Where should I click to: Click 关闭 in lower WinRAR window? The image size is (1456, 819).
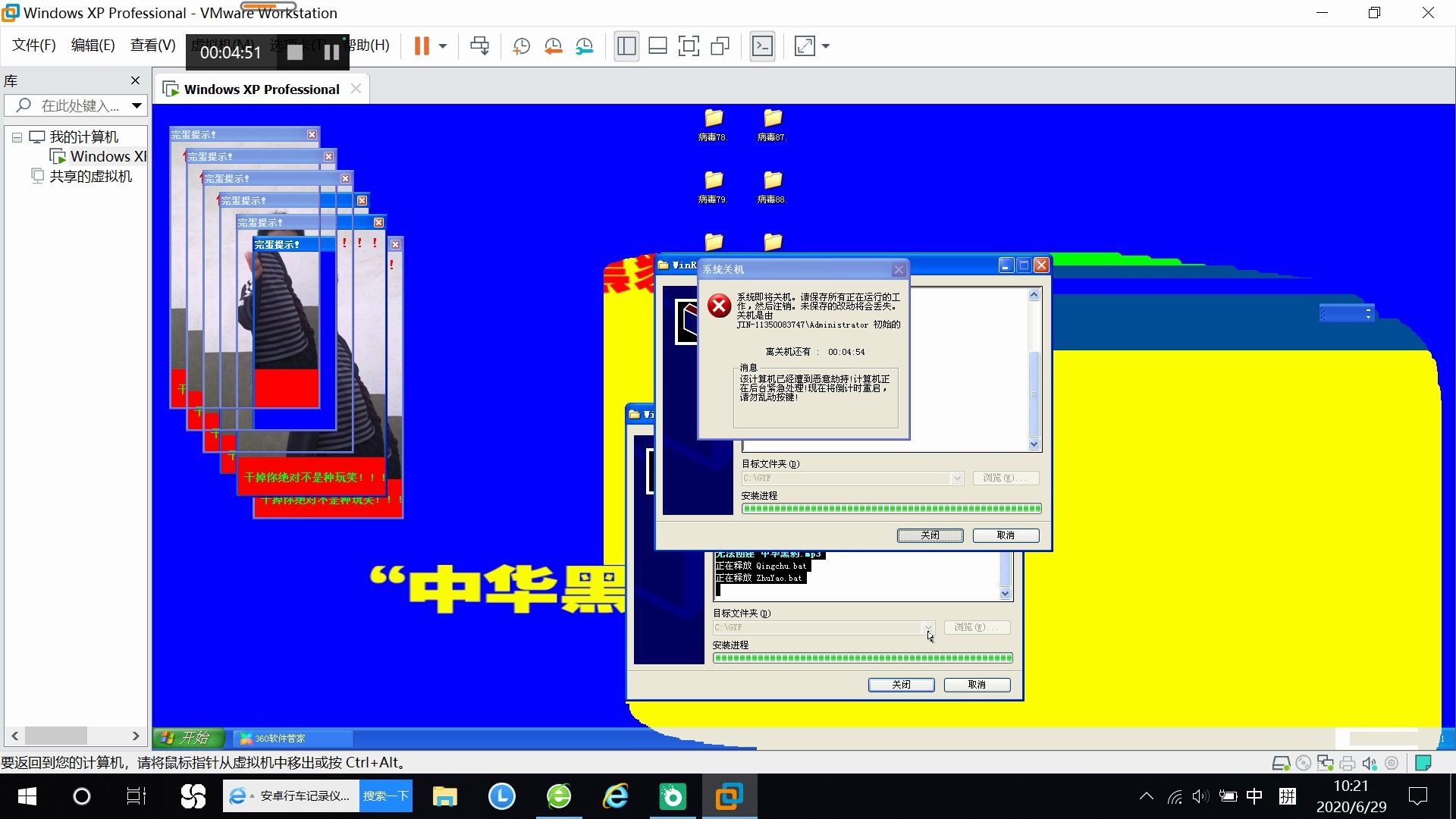tap(901, 685)
